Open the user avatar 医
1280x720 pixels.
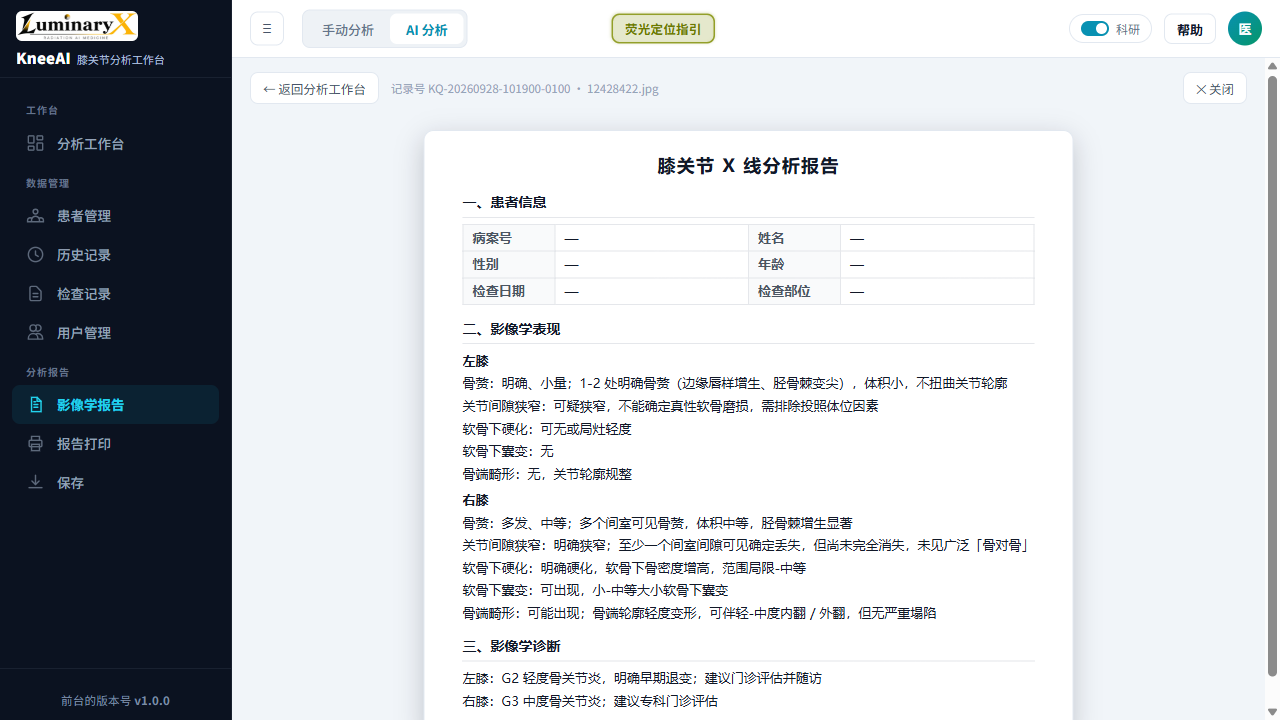1245,29
